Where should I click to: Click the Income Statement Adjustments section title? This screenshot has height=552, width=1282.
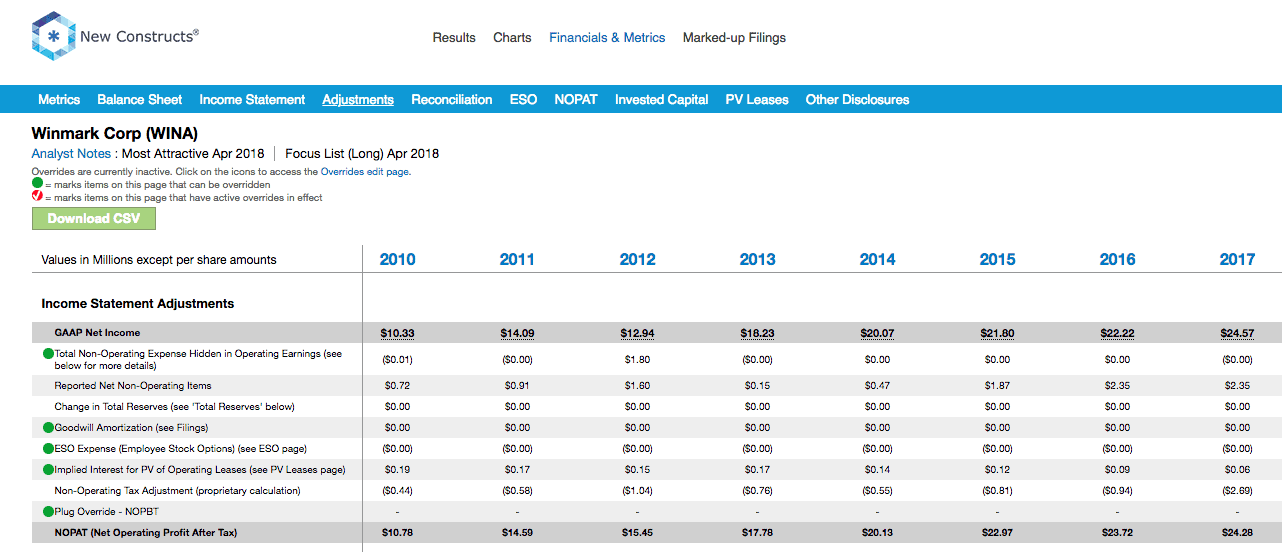pos(138,303)
